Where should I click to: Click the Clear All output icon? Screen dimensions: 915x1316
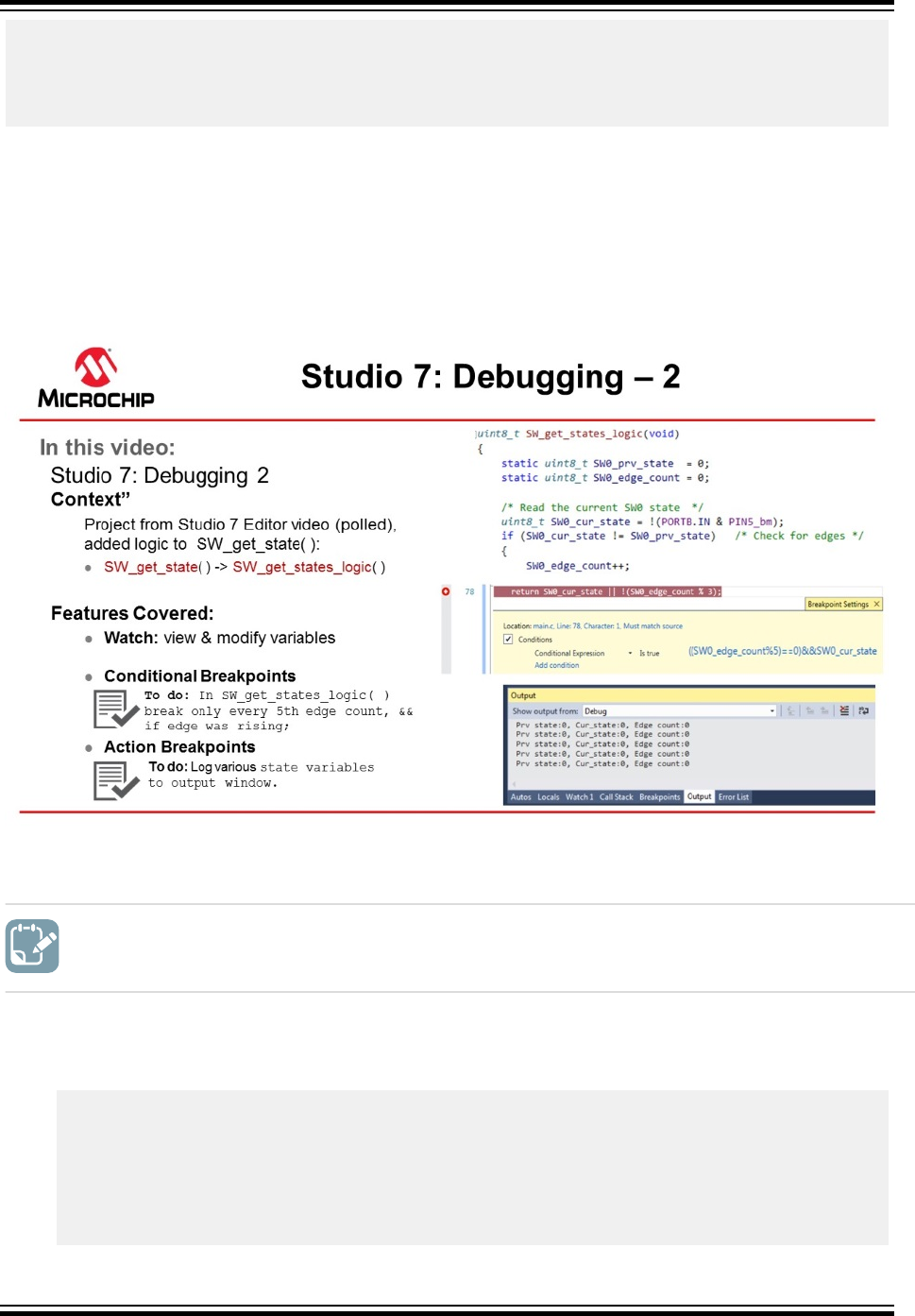(x=844, y=710)
